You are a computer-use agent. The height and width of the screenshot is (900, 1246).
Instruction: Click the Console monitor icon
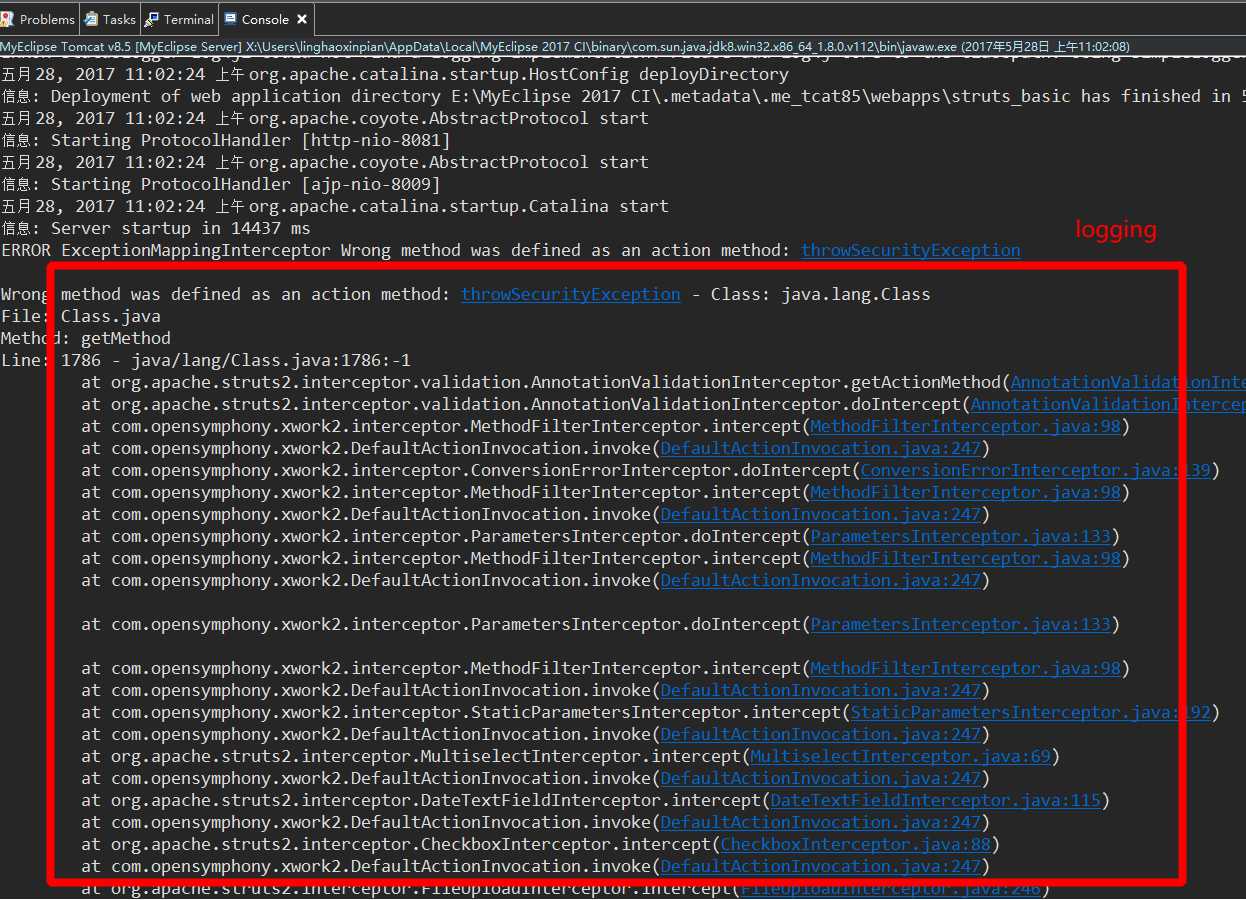tap(231, 19)
